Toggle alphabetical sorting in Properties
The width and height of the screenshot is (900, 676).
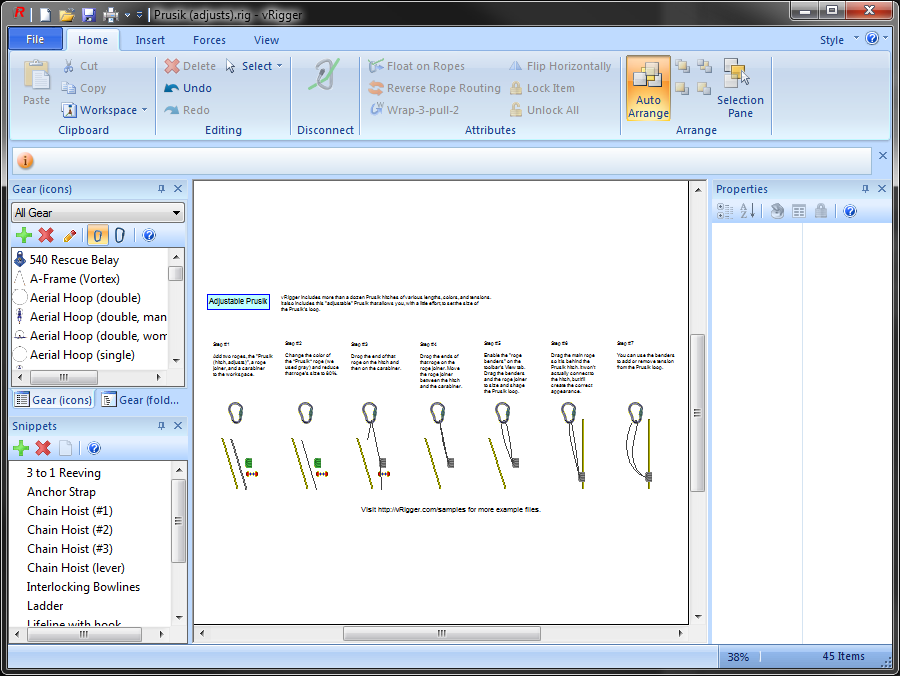747,211
